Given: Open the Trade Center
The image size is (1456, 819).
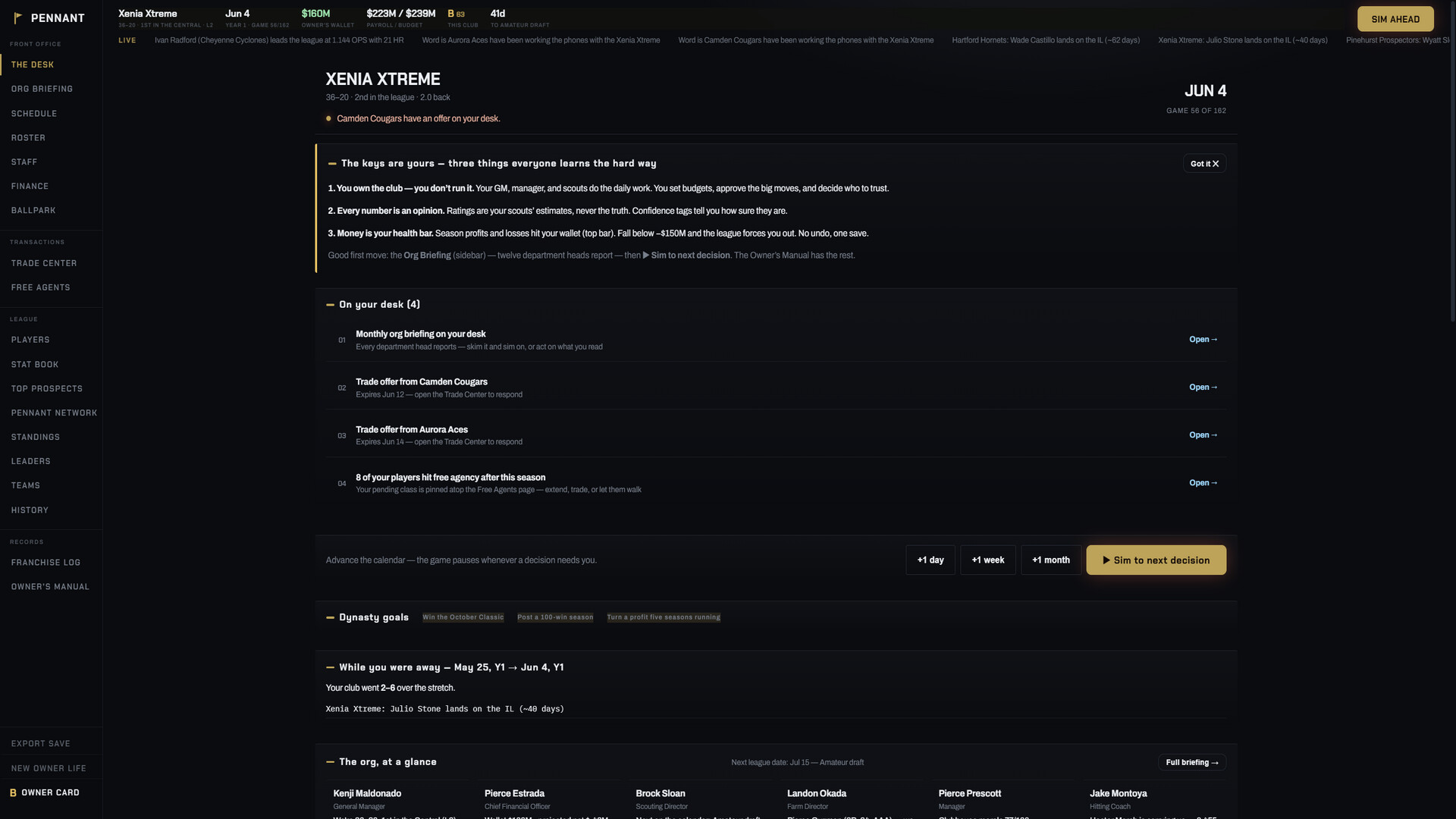Looking at the screenshot, I should 52,263.
